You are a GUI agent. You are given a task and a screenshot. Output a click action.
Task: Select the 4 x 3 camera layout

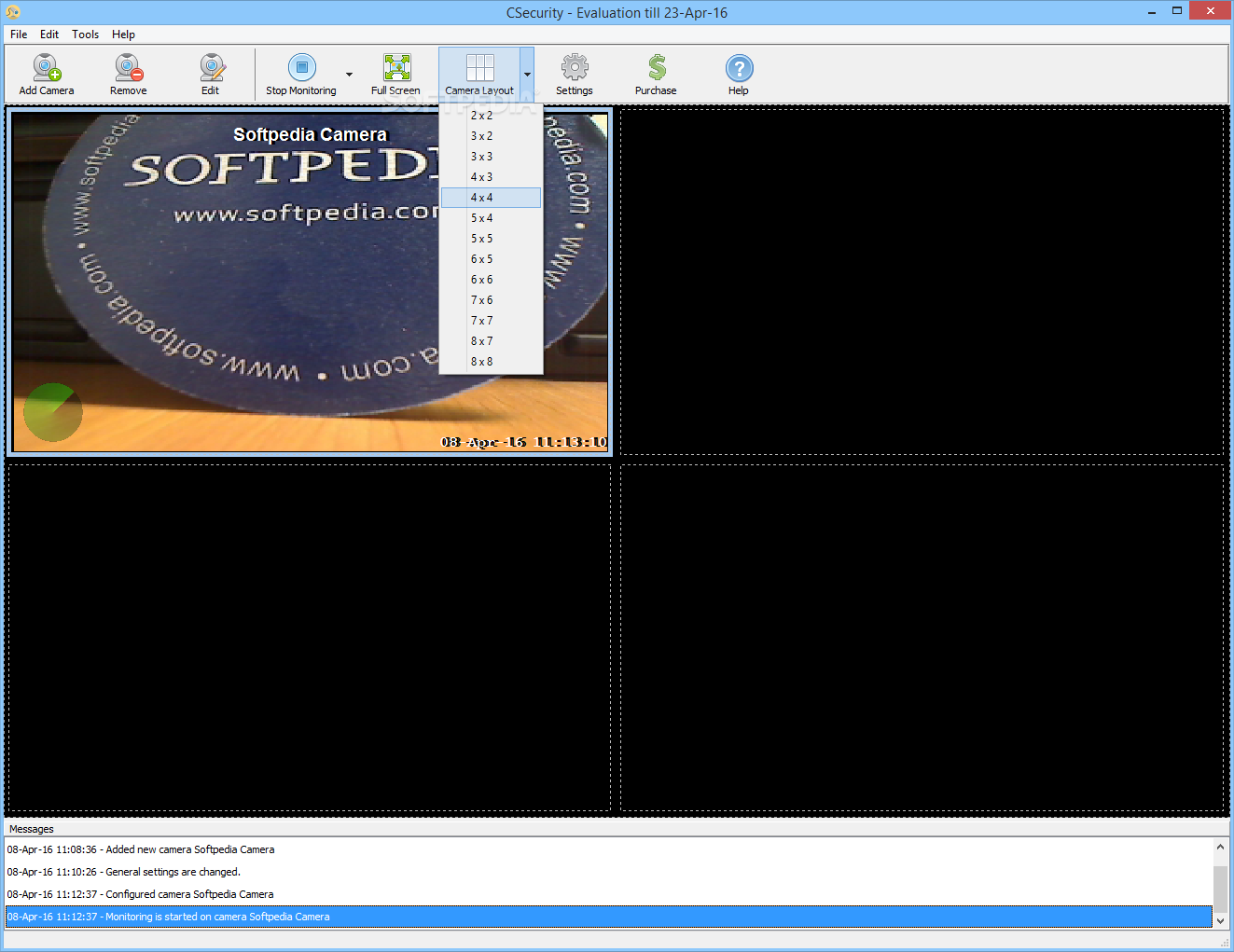491,177
